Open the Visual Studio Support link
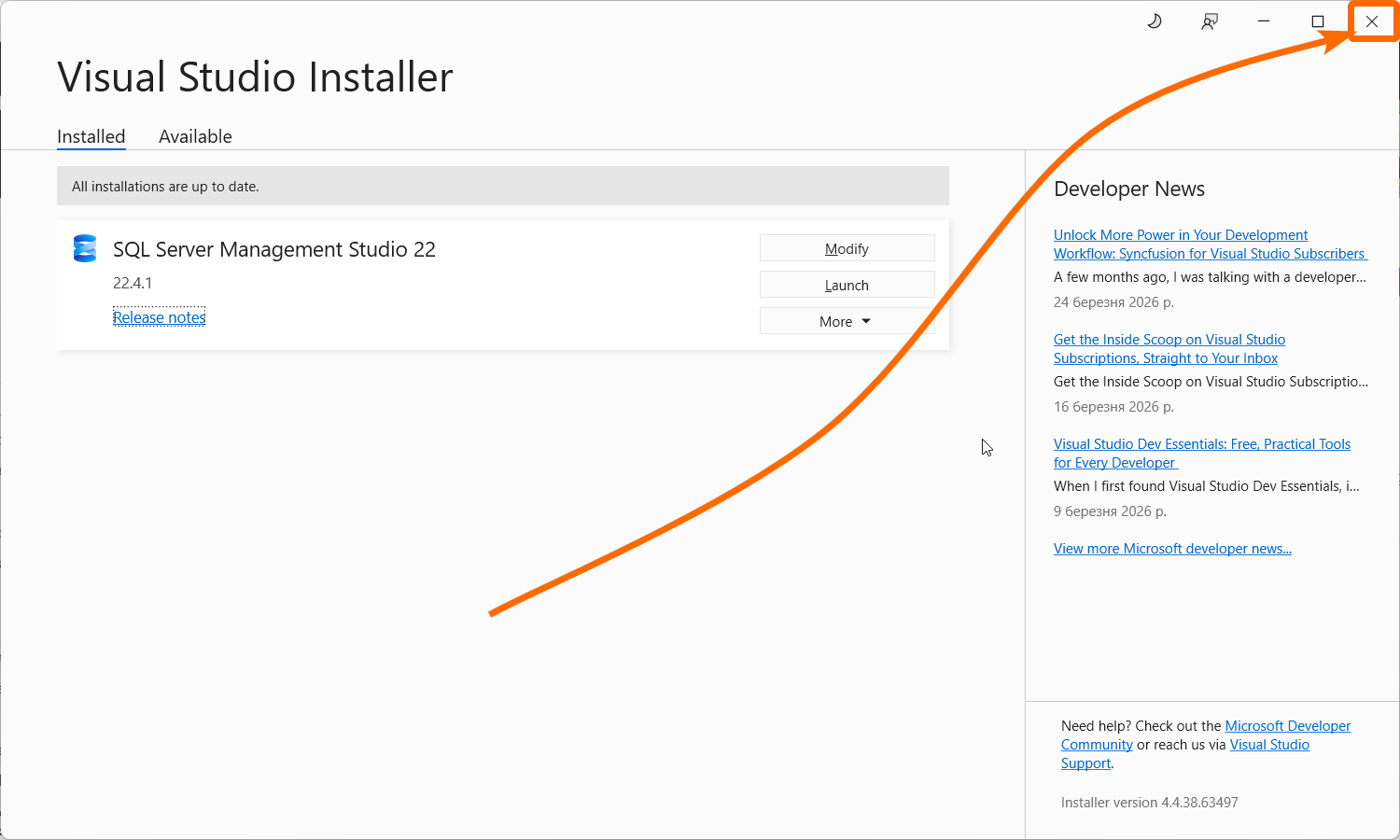 1269,745
